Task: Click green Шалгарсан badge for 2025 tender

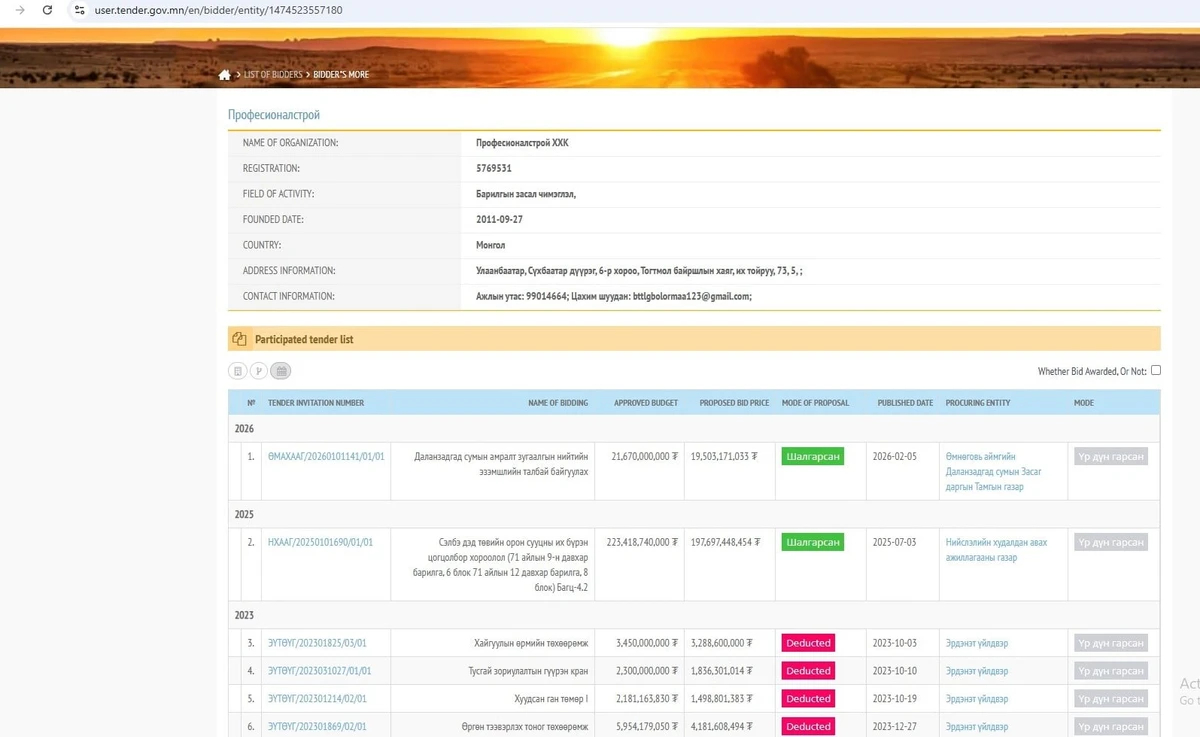Action: coord(812,542)
